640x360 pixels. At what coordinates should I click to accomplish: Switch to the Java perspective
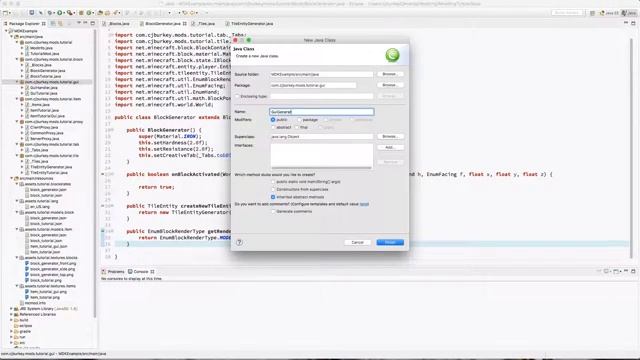[x=629, y=13]
